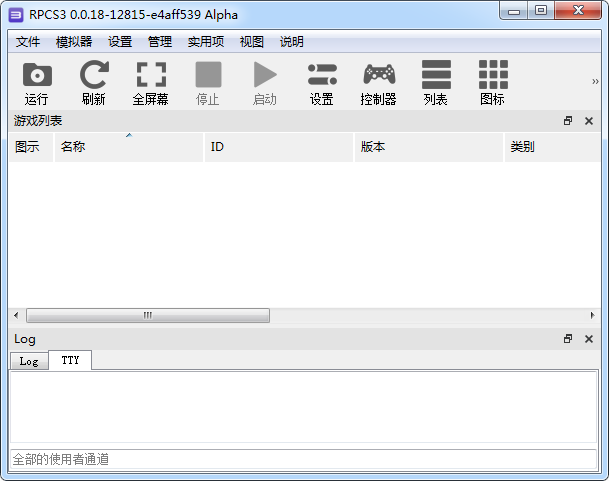Float the Log panel
The height and width of the screenshot is (481, 609).
point(568,339)
